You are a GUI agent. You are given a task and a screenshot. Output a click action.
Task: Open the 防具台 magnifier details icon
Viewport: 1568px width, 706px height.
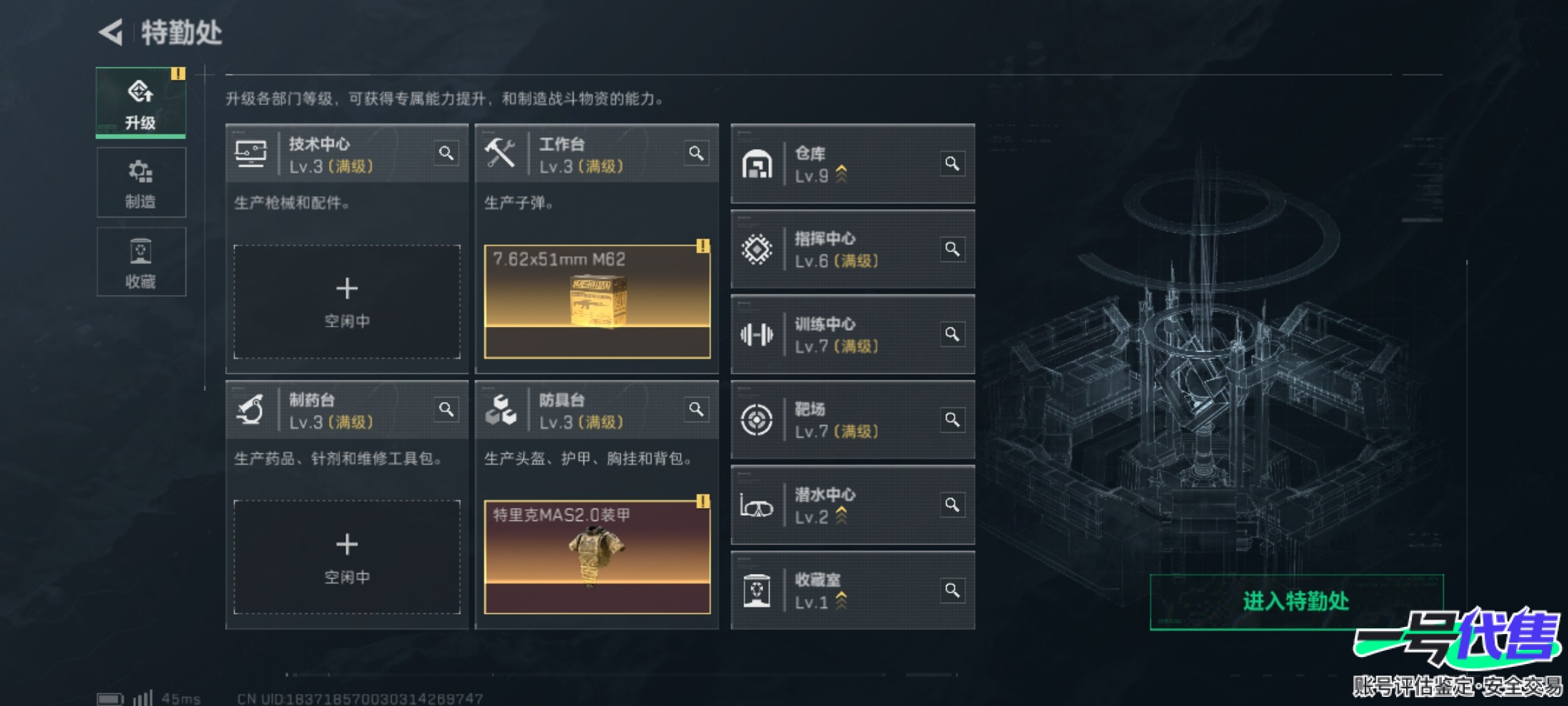(x=696, y=409)
